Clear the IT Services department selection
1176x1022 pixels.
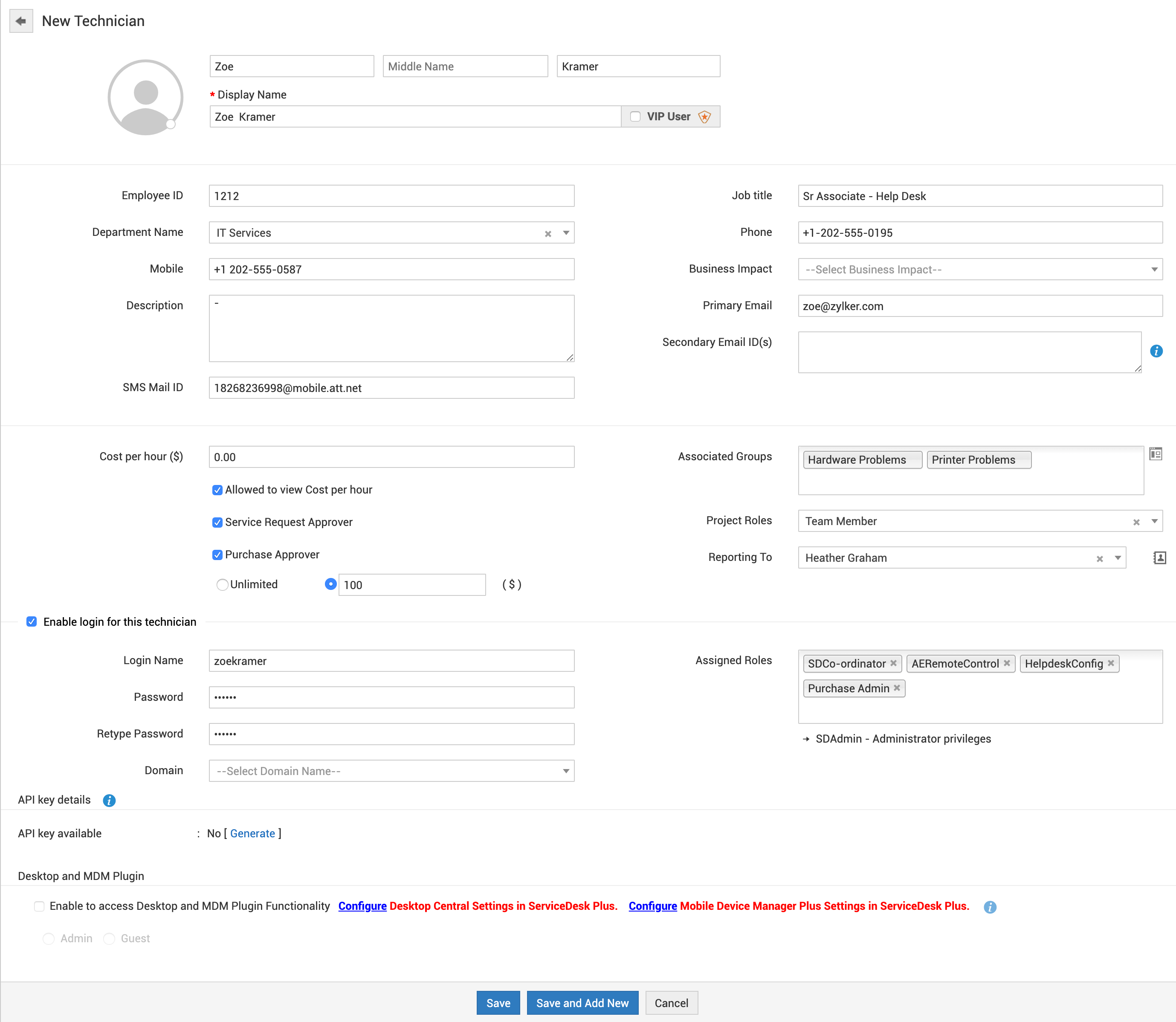[x=548, y=234]
